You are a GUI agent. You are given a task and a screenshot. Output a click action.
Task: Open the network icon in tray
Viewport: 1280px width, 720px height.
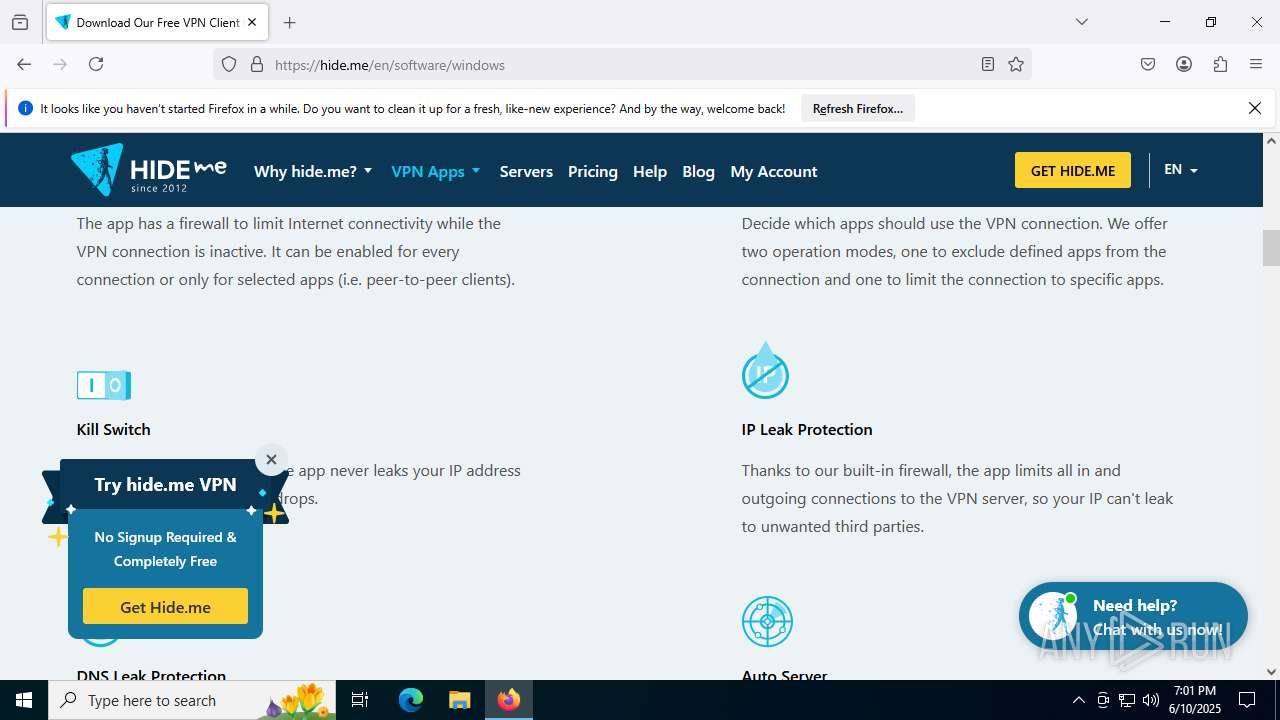click(1127, 700)
